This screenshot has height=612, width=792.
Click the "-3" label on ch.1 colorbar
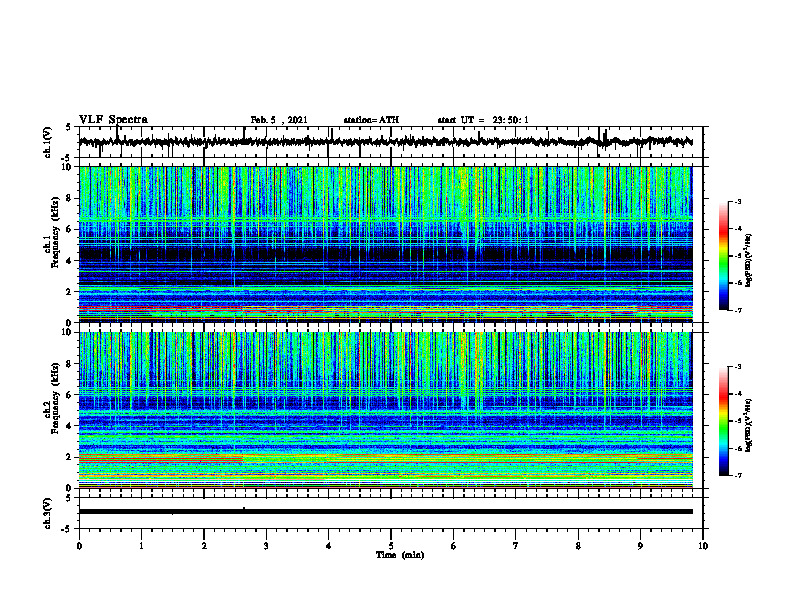click(737, 201)
